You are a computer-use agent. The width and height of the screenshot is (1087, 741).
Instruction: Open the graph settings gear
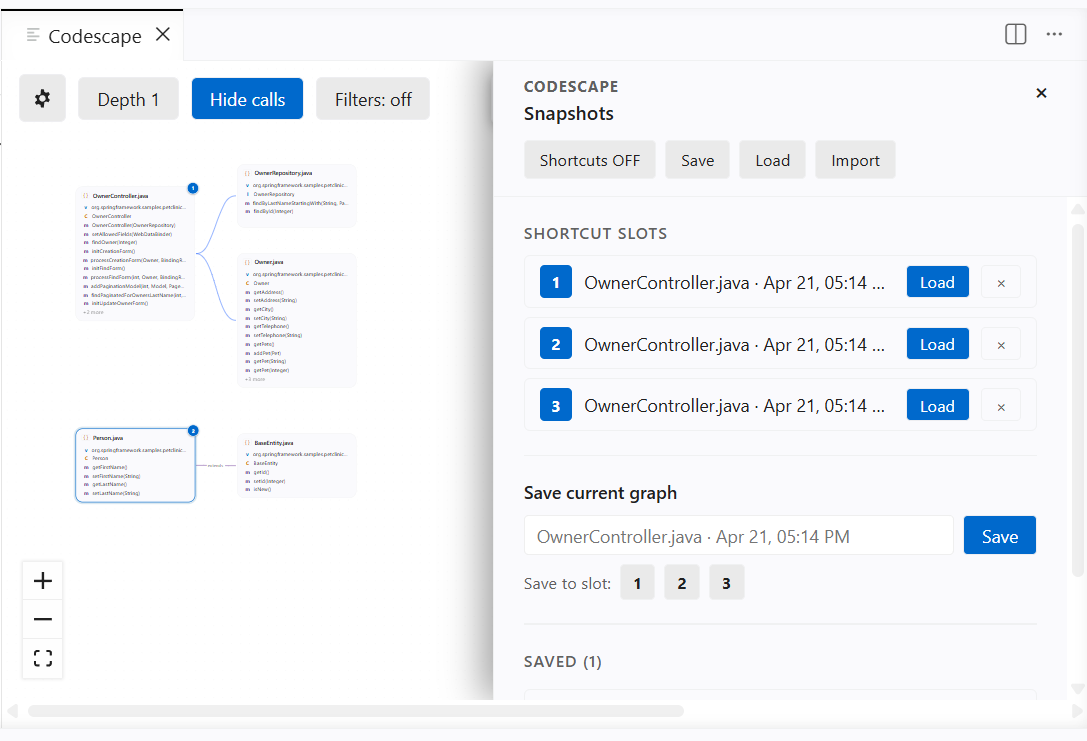click(42, 98)
